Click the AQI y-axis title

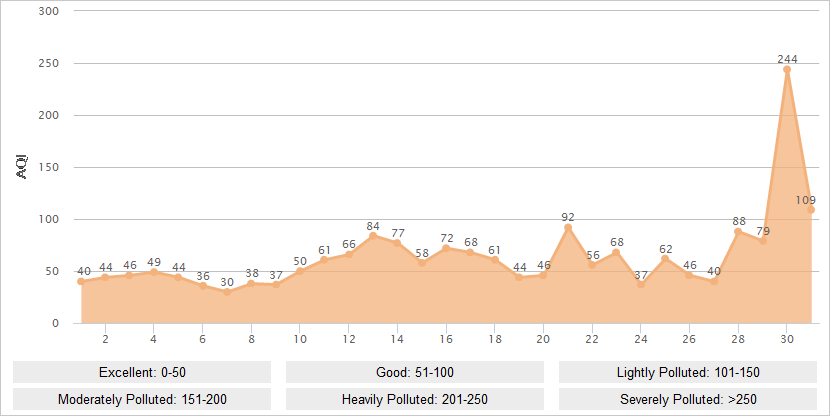pos(23,167)
